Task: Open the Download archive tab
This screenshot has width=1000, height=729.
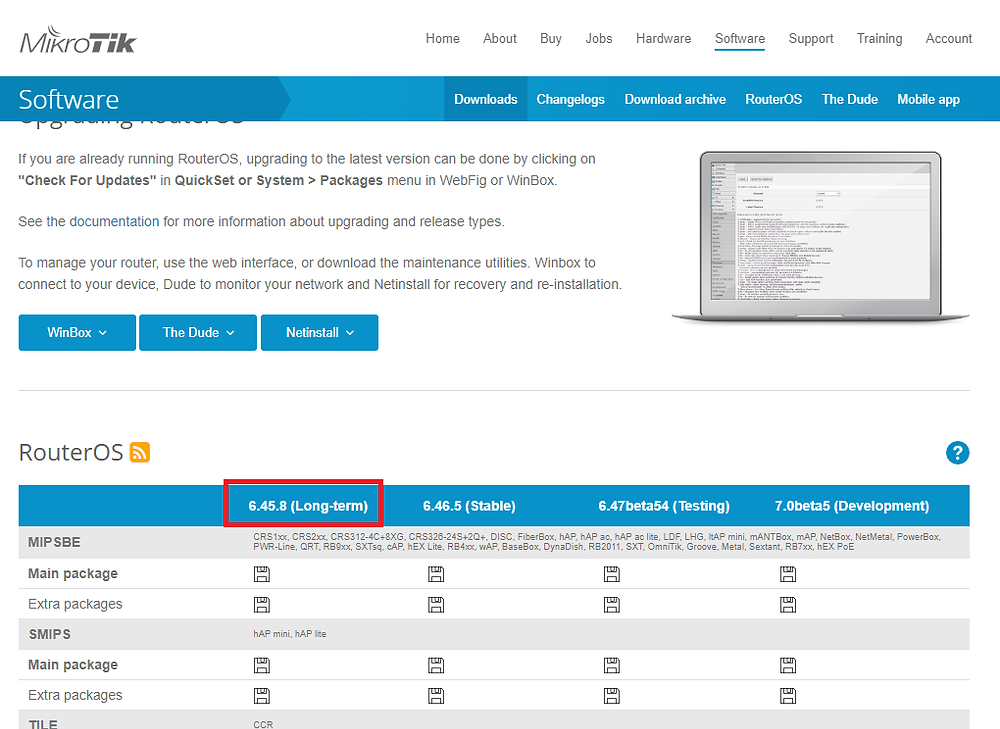Action: pos(675,99)
